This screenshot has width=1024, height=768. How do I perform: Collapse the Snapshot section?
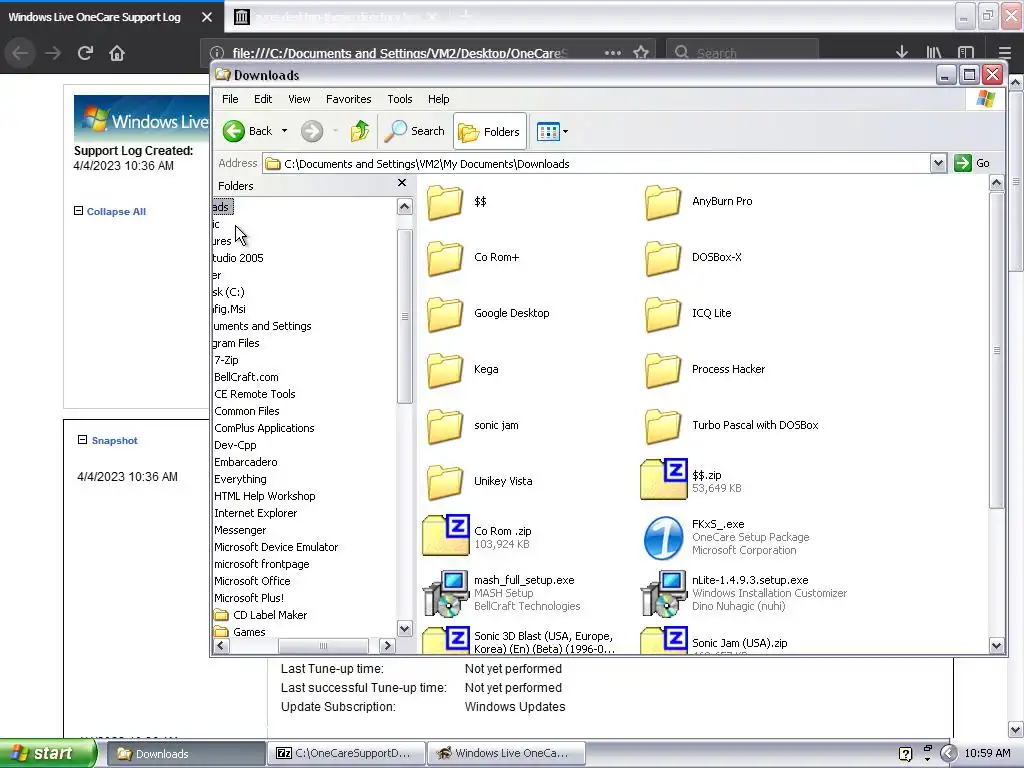[x=108, y=440]
